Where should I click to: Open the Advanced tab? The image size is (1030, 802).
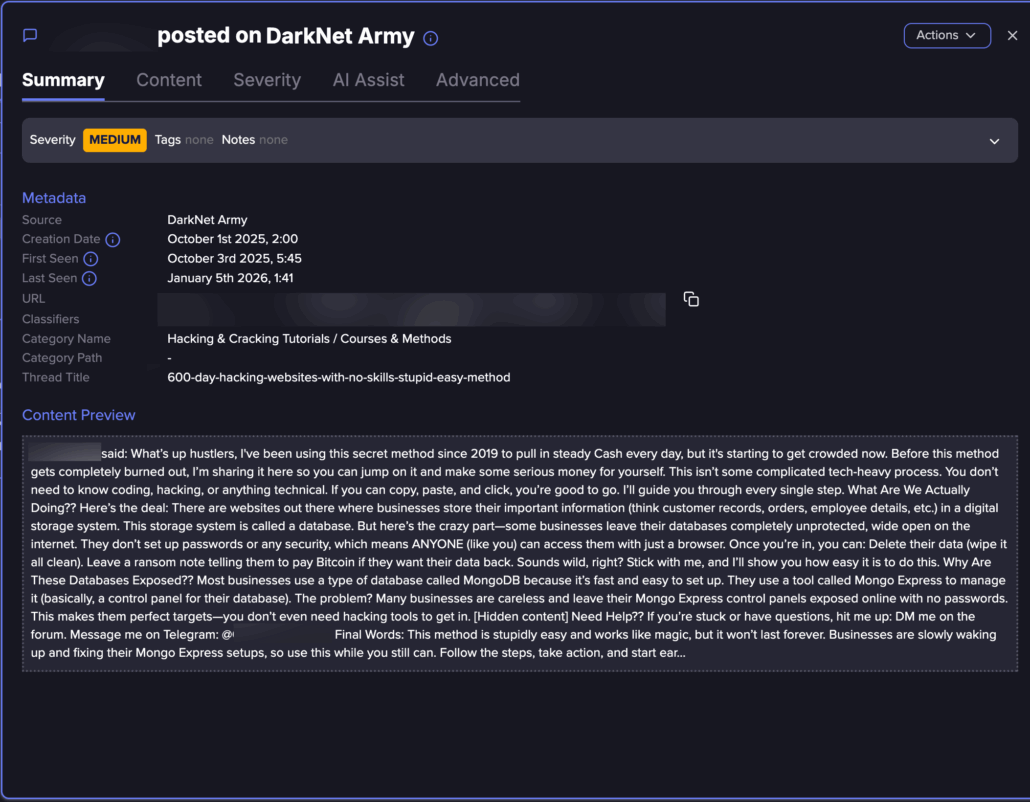[x=477, y=80]
